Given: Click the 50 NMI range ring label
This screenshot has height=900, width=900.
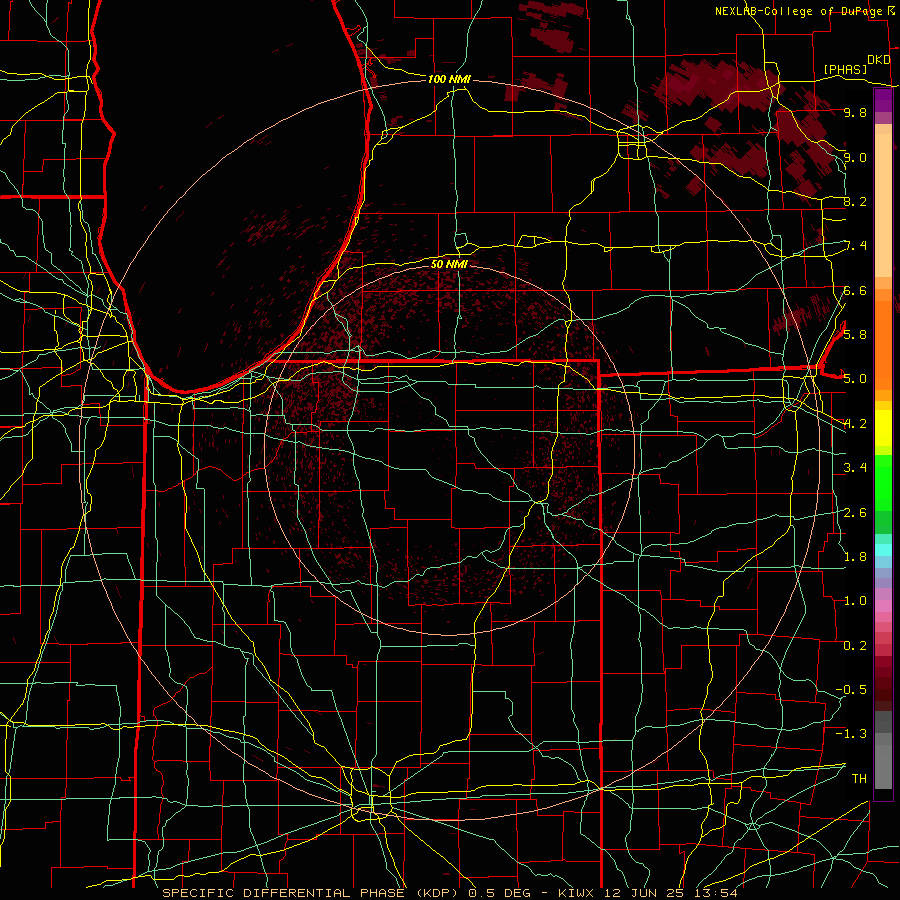Looking at the screenshot, I should (x=449, y=264).
